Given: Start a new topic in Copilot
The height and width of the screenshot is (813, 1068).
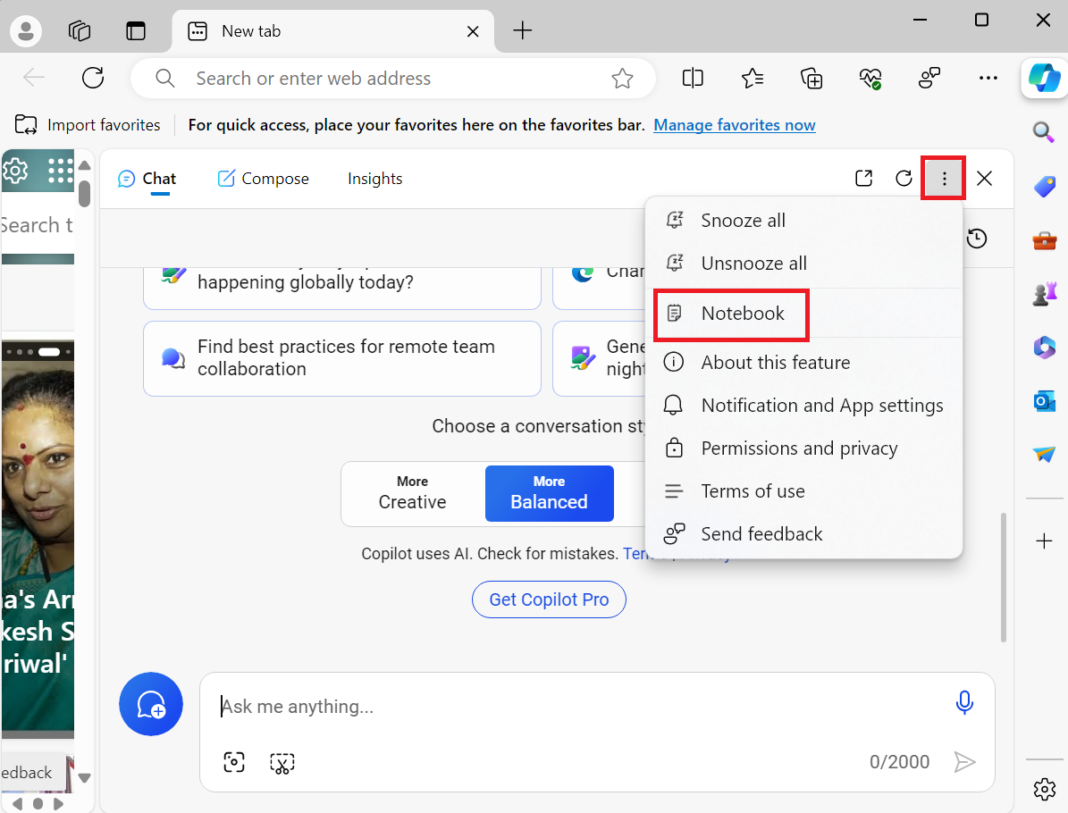Looking at the screenshot, I should [151, 704].
